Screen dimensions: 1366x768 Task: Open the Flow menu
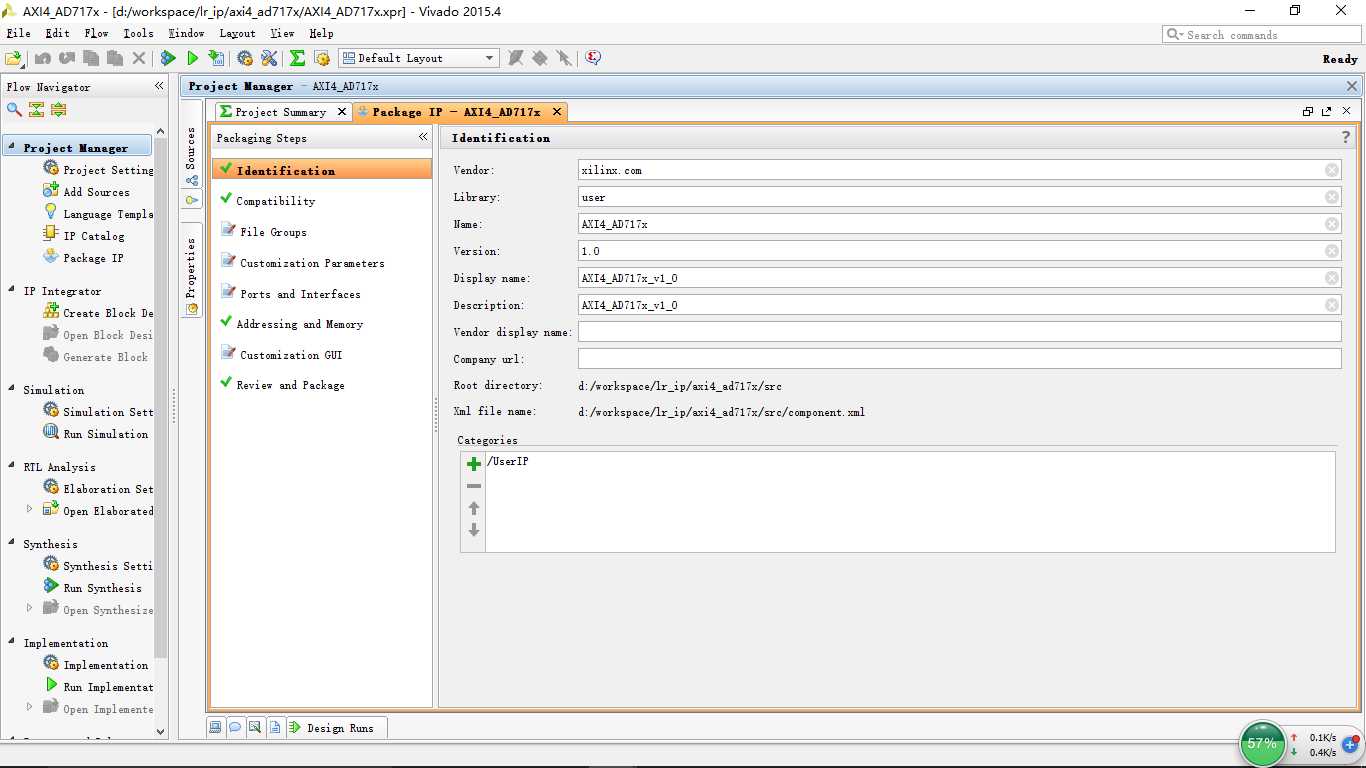pos(97,33)
